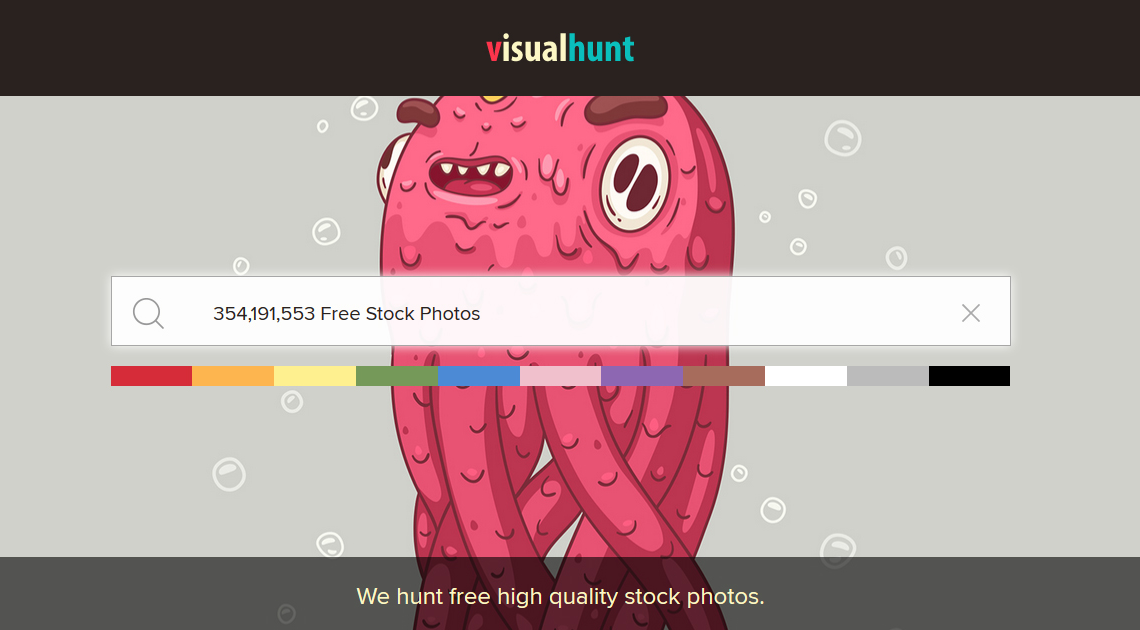The height and width of the screenshot is (630, 1140).
Task: Pick the purple color swatch
Action: coord(642,376)
